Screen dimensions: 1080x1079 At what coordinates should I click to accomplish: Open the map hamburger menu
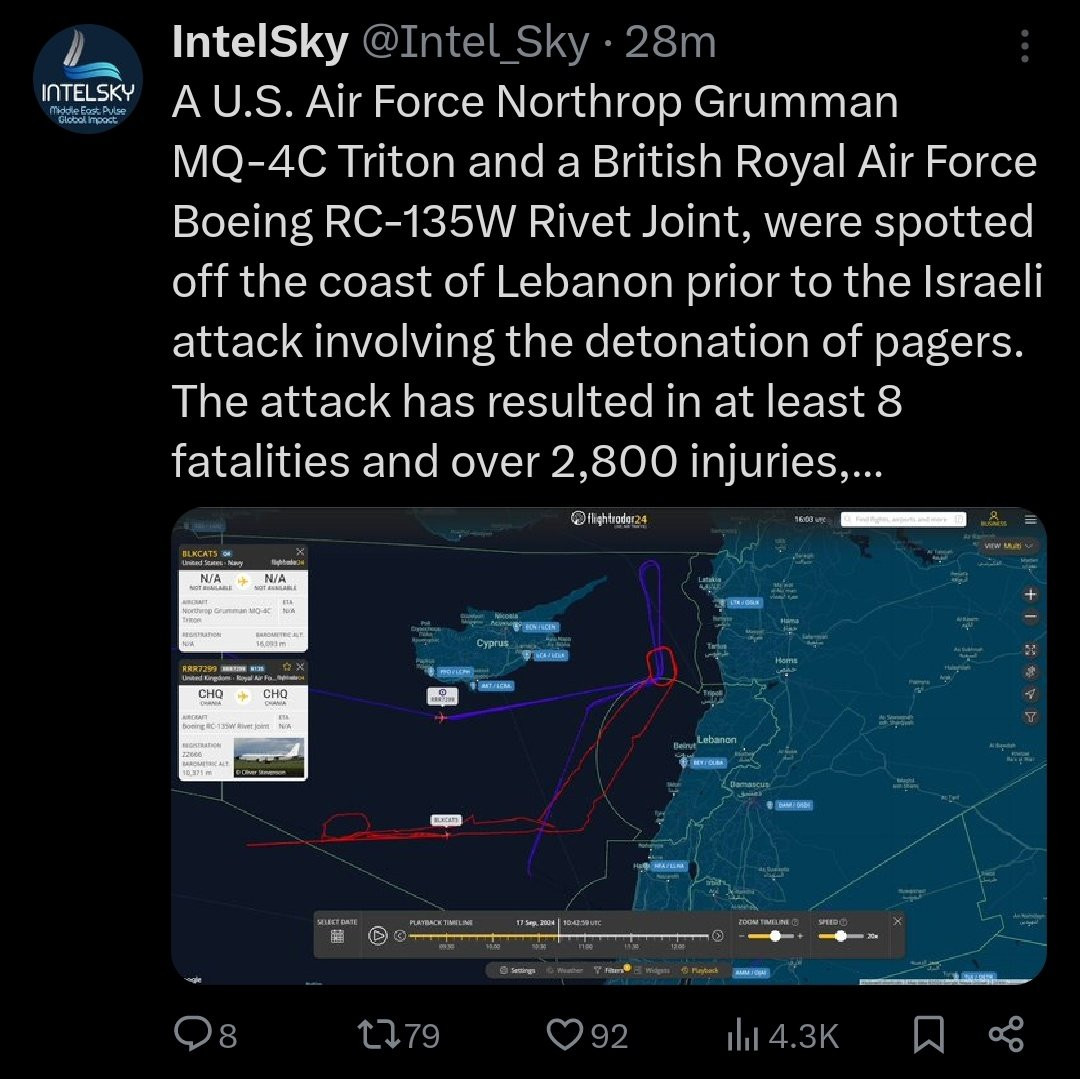pos(1030,520)
